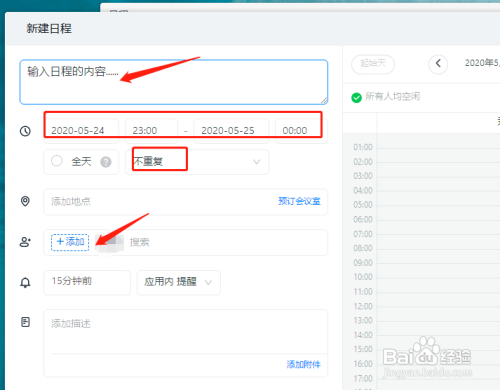Click the help question mark next to 全天

pos(106,162)
